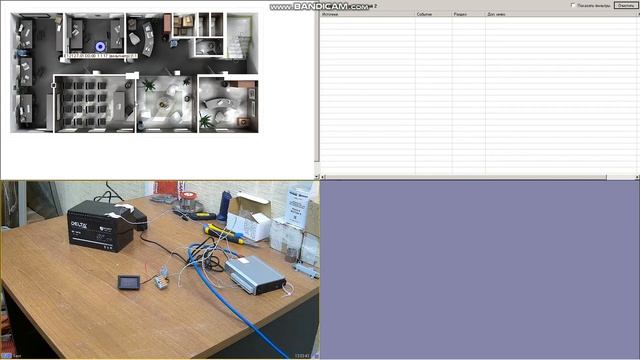Select the empty purple camera cell

480,270
